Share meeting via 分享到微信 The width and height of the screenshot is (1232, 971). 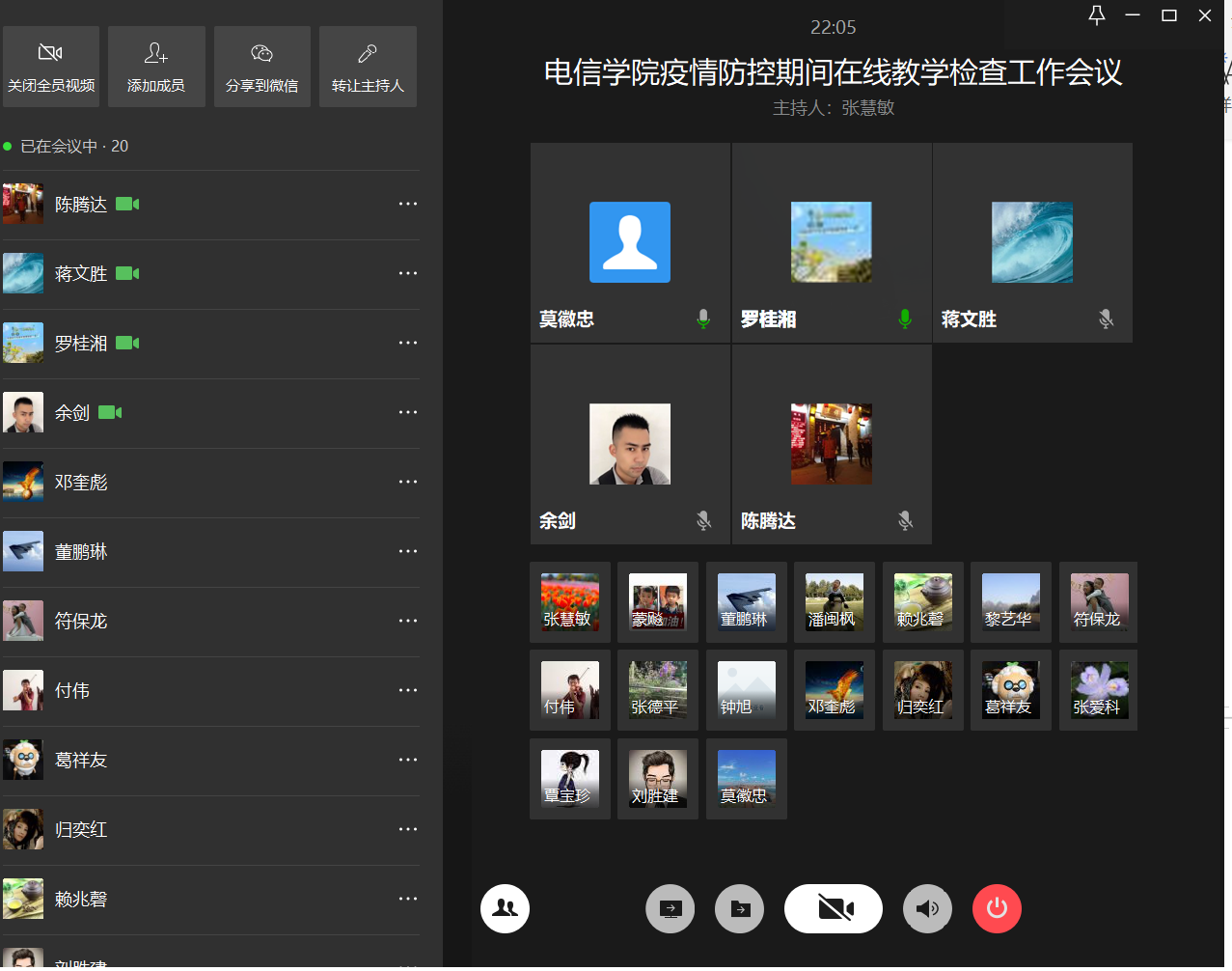262,67
